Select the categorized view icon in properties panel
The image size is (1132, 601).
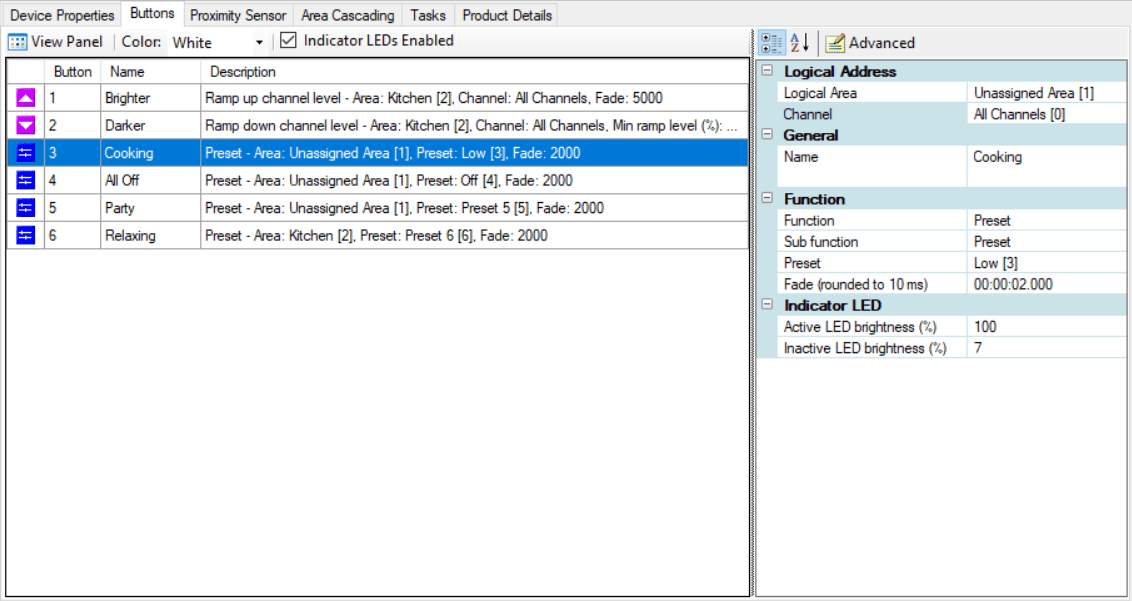[771, 42]
